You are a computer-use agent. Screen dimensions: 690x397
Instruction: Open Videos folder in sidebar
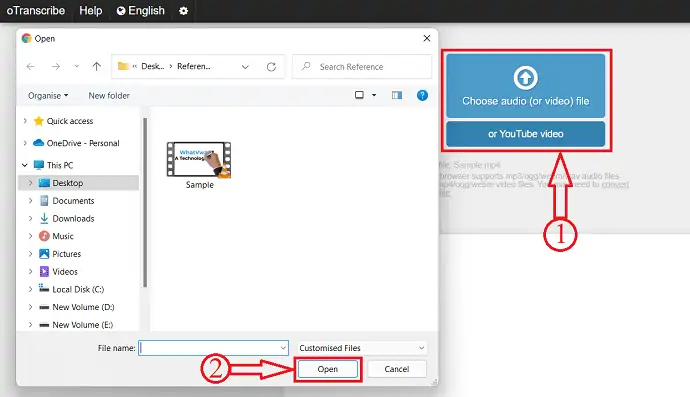click(x=65, y=272)
